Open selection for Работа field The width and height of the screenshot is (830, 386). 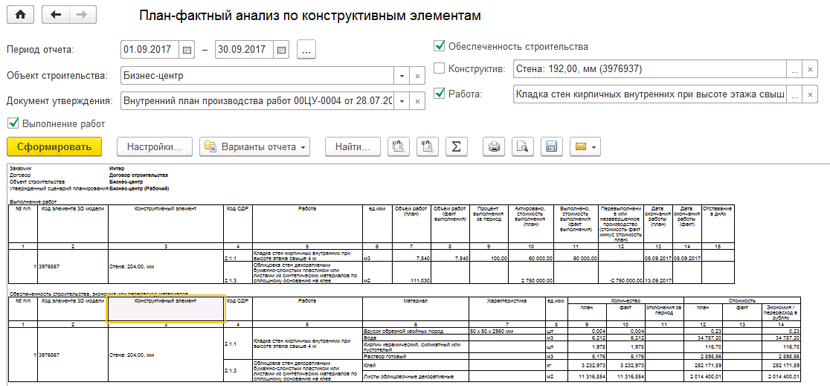point(795,94)
